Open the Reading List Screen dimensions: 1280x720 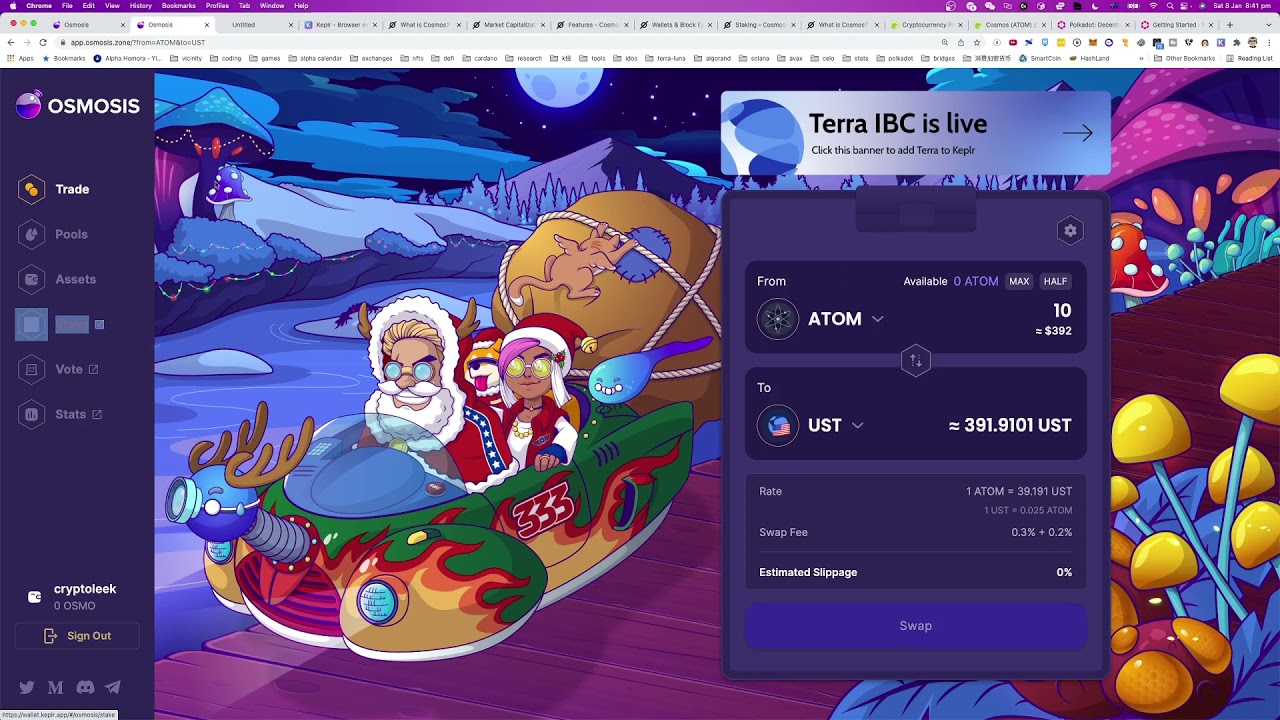coord(1249,58)
